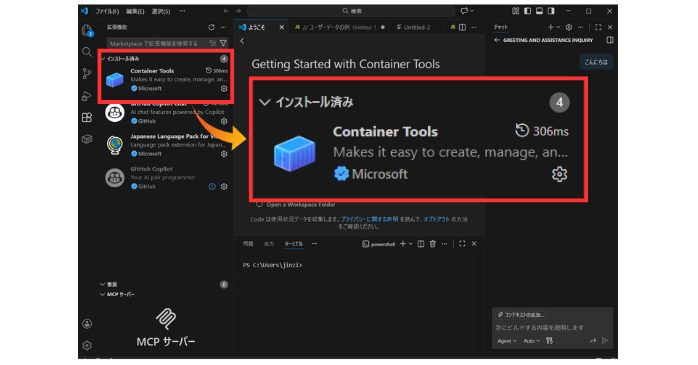Customize layout from the title bar
Viewport: 698px width, 365px height.
(515, 11)
